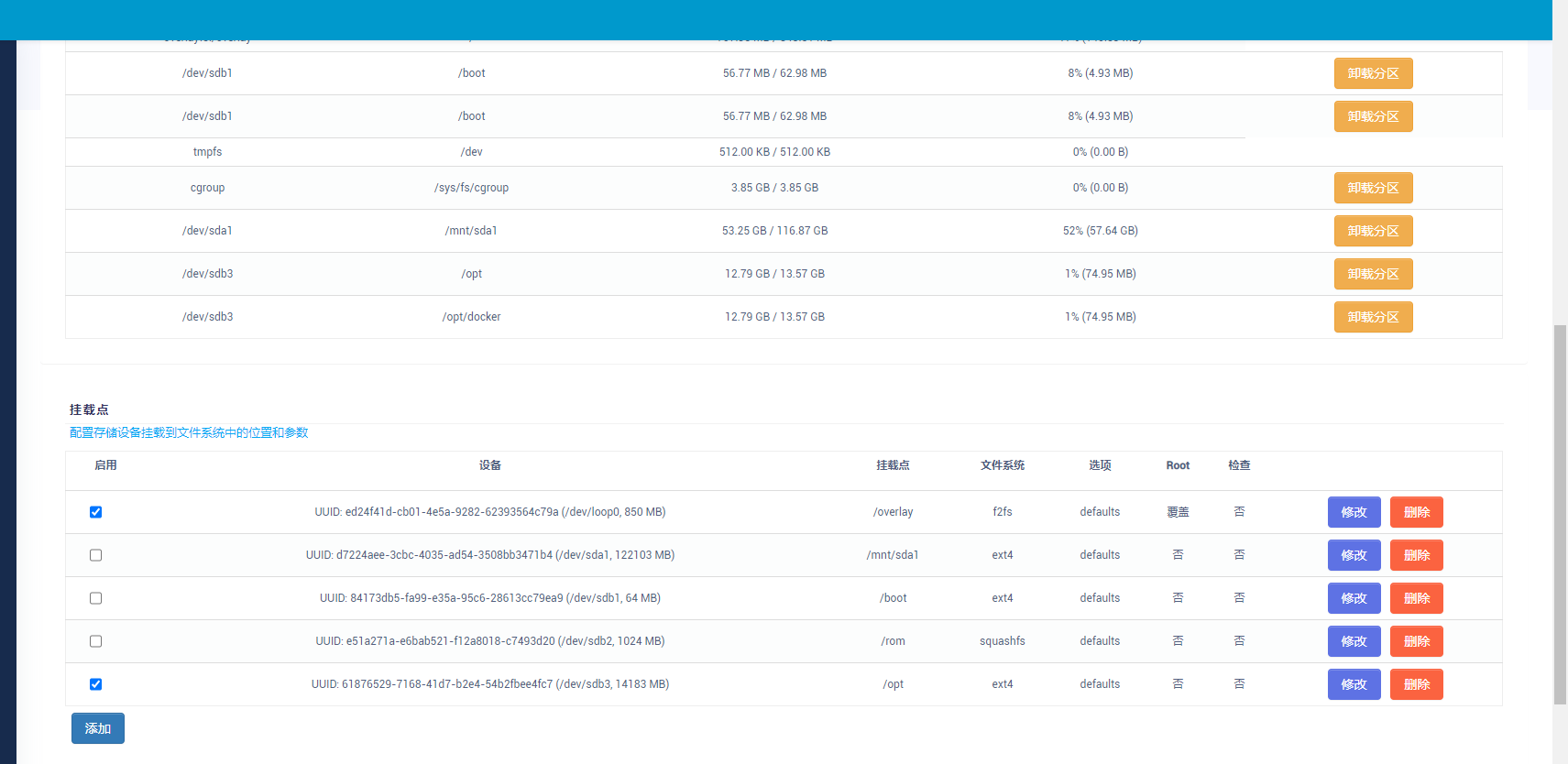Select the f2fs filesystem cell
This screenshot has height=764, width=1568.
[x=1003, y=512]
